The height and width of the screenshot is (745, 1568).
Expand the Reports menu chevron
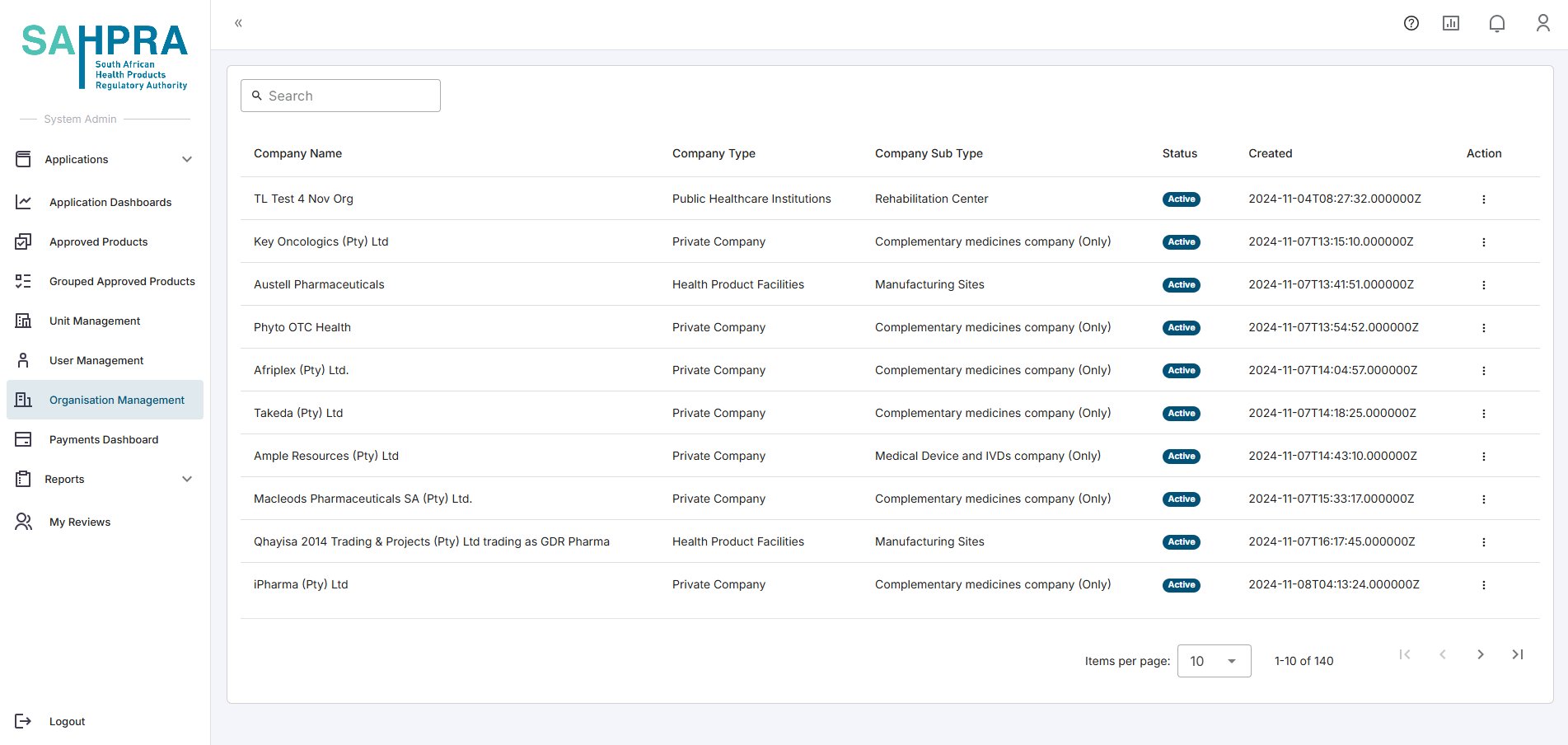tap(187, 479)
